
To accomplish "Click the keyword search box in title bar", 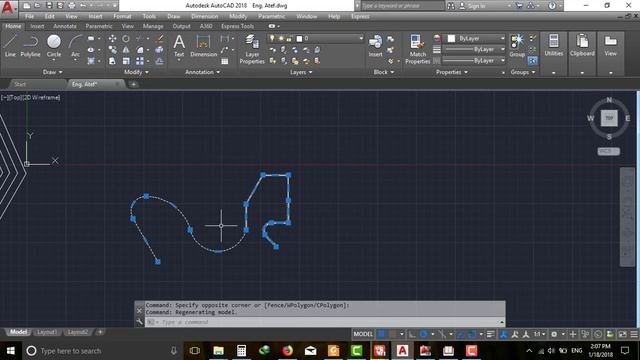I will click(x=402, y=6).
